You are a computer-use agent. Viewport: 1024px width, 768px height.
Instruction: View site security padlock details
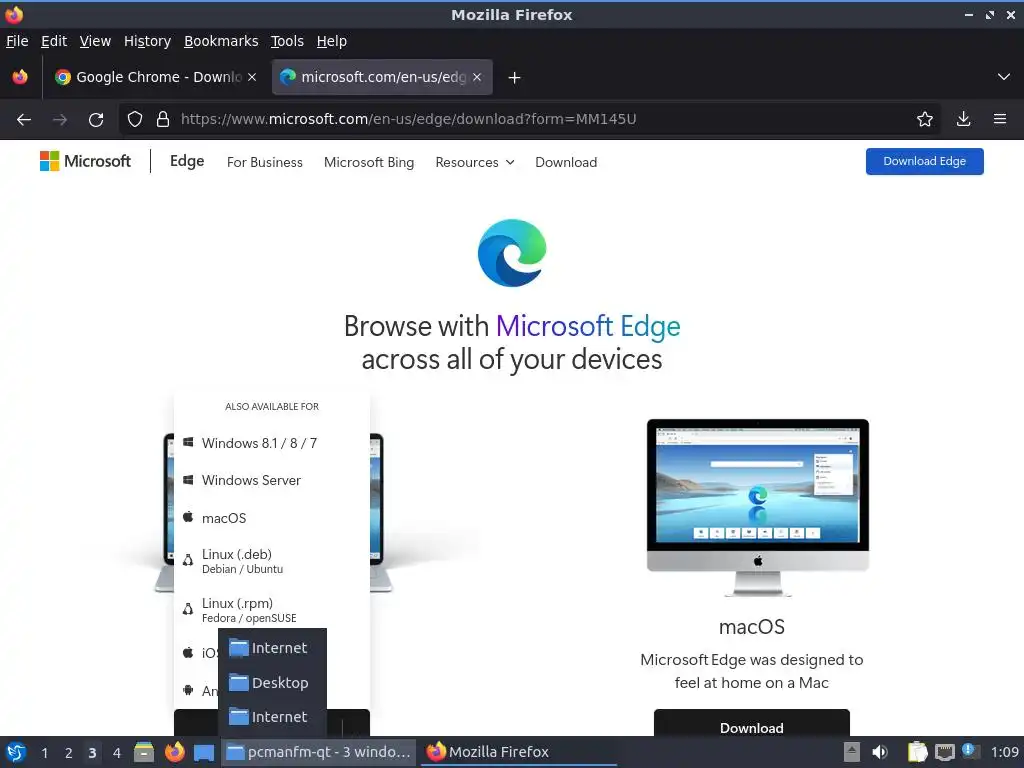(163, 119)
